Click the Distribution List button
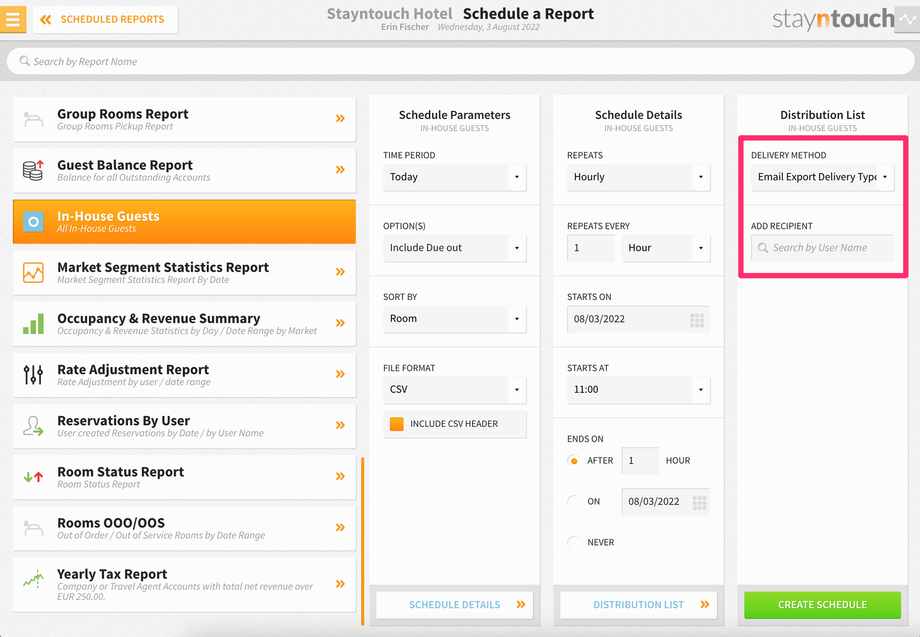This screenshot has height=637, width=920. 638,605
